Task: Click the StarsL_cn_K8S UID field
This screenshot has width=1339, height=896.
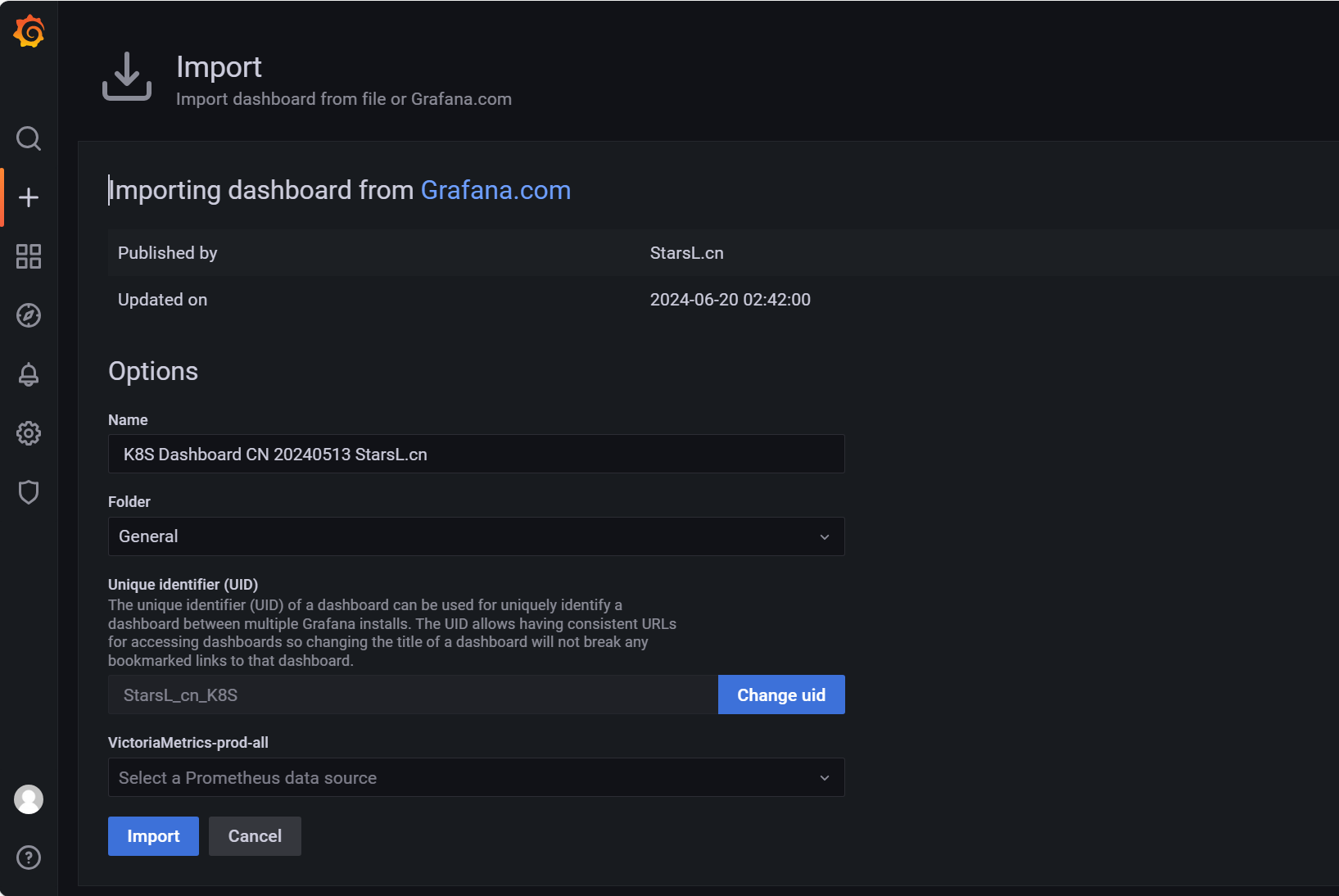Action: point(413,695)
